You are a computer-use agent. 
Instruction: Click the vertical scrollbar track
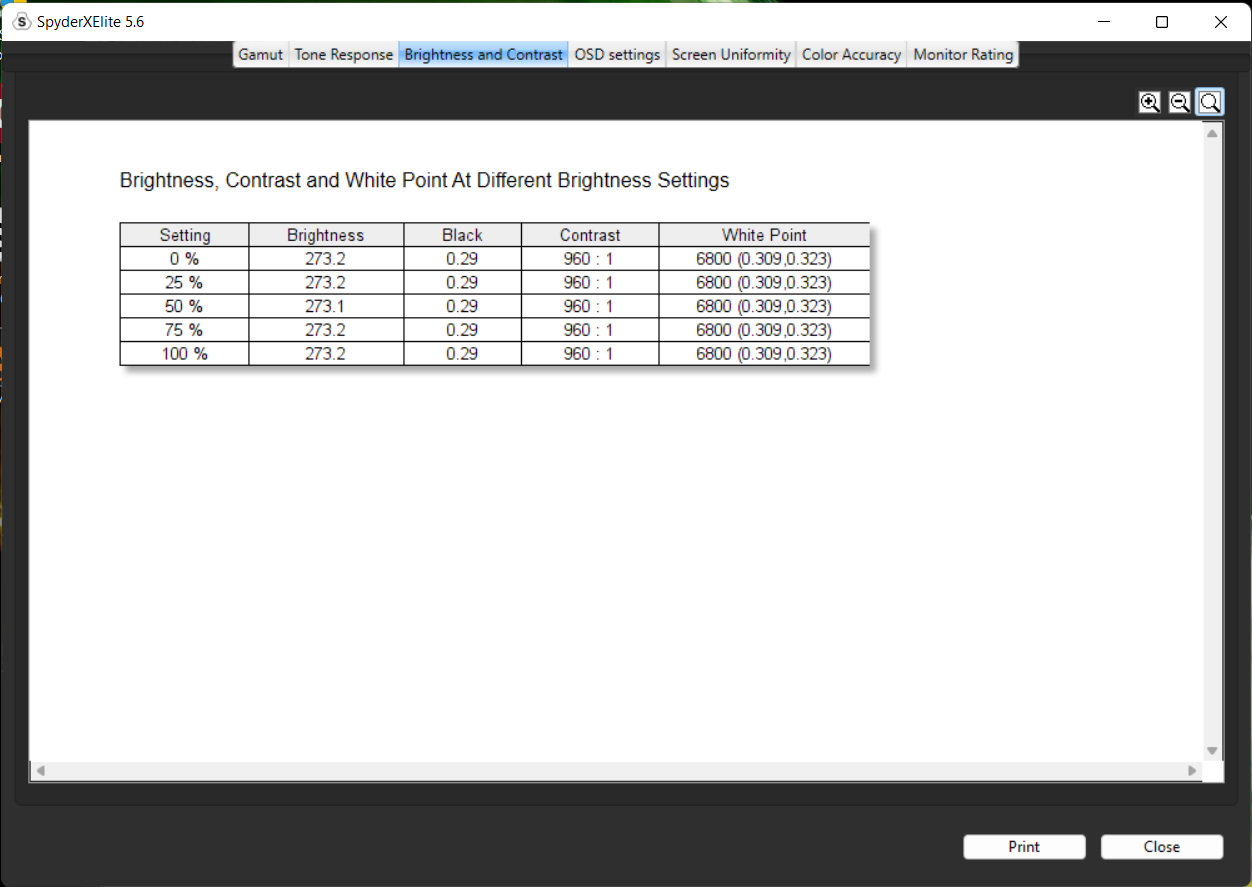(x=1212, y=440)
